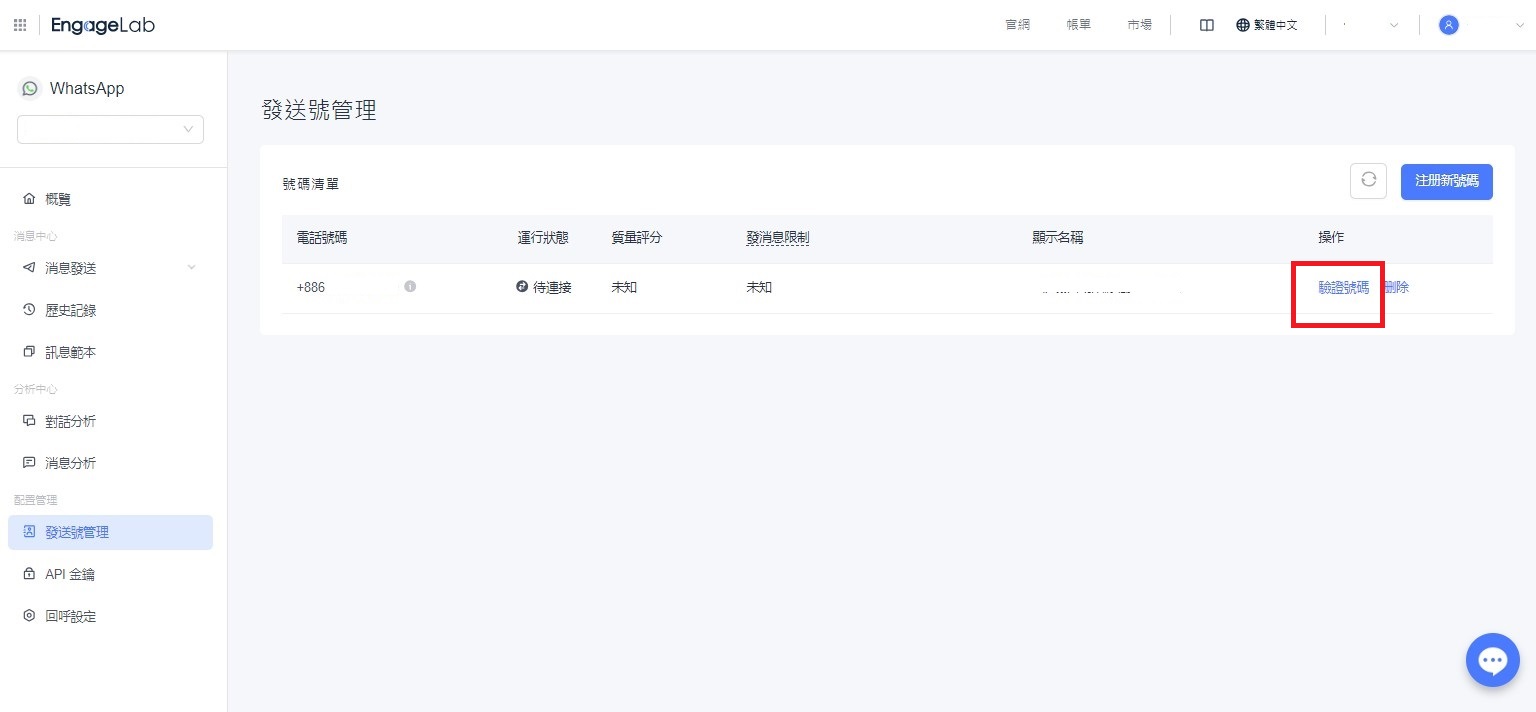Open the app grid launcher icon
The width and height of the screenshot is (1536, 712).
pyautogui.click(x=20, y=25)
